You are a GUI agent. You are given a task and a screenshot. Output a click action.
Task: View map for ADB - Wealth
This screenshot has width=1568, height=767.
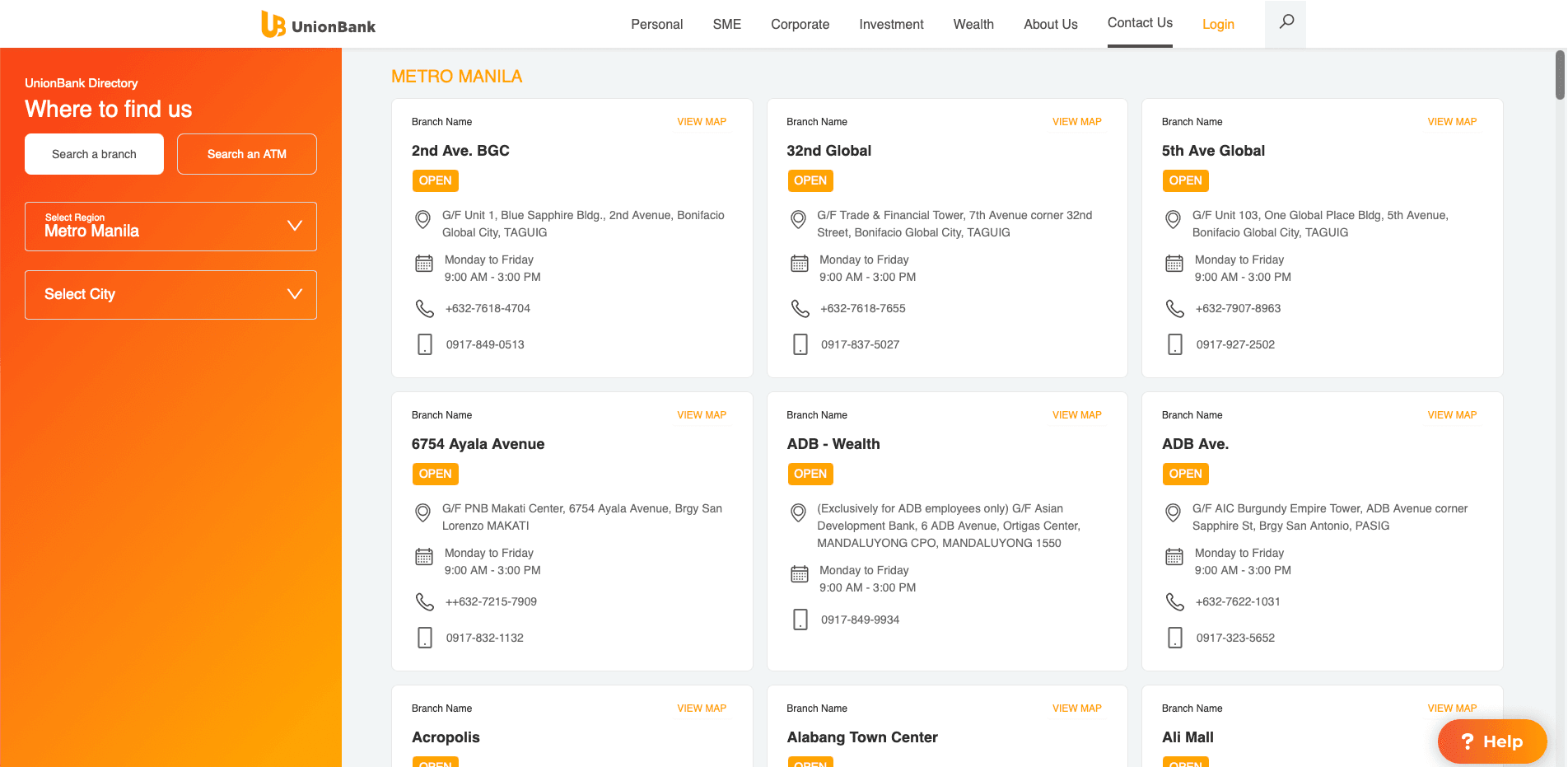click(1076, 415)
